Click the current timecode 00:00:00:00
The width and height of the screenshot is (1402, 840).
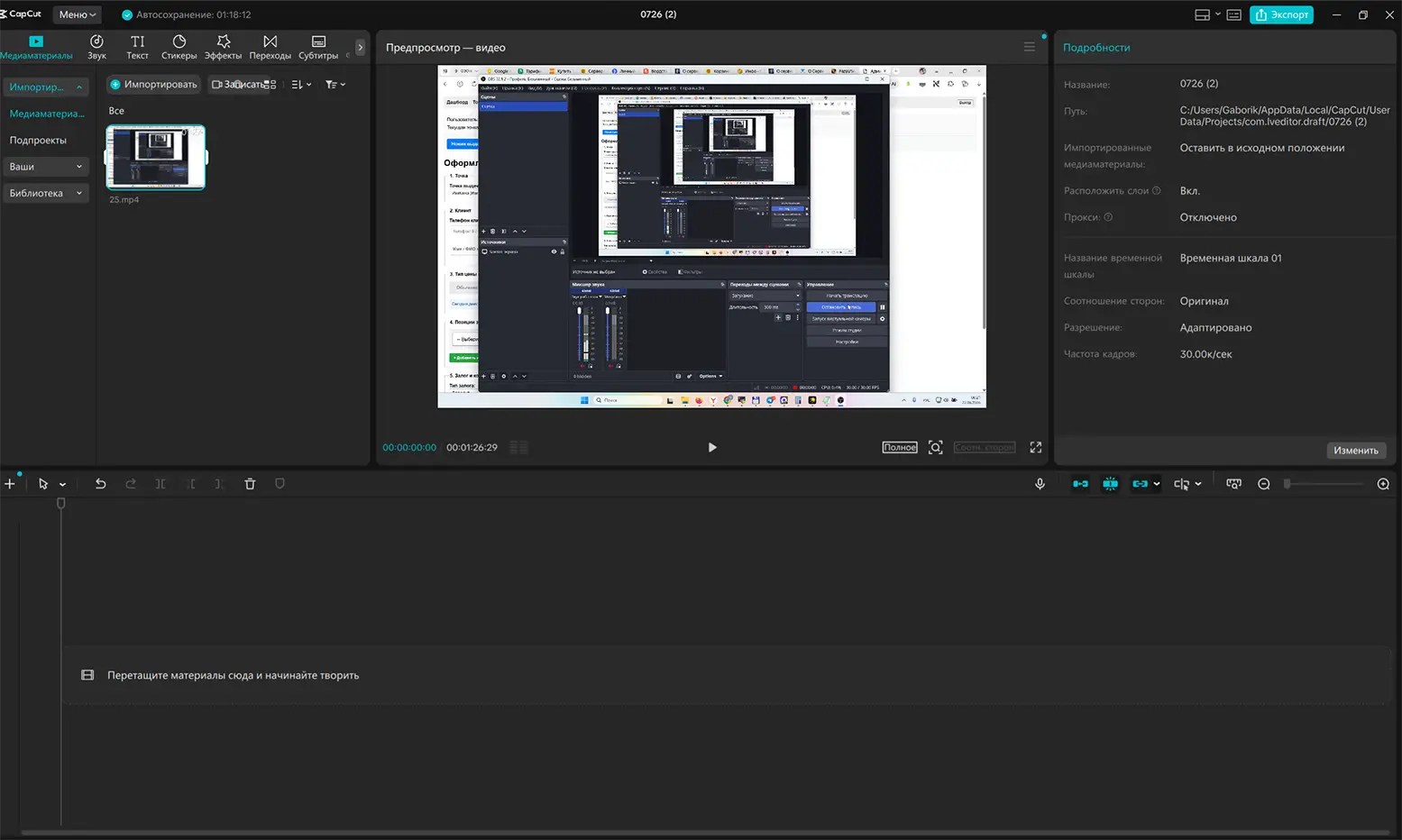pyautogui.click(x=409, y=447)
